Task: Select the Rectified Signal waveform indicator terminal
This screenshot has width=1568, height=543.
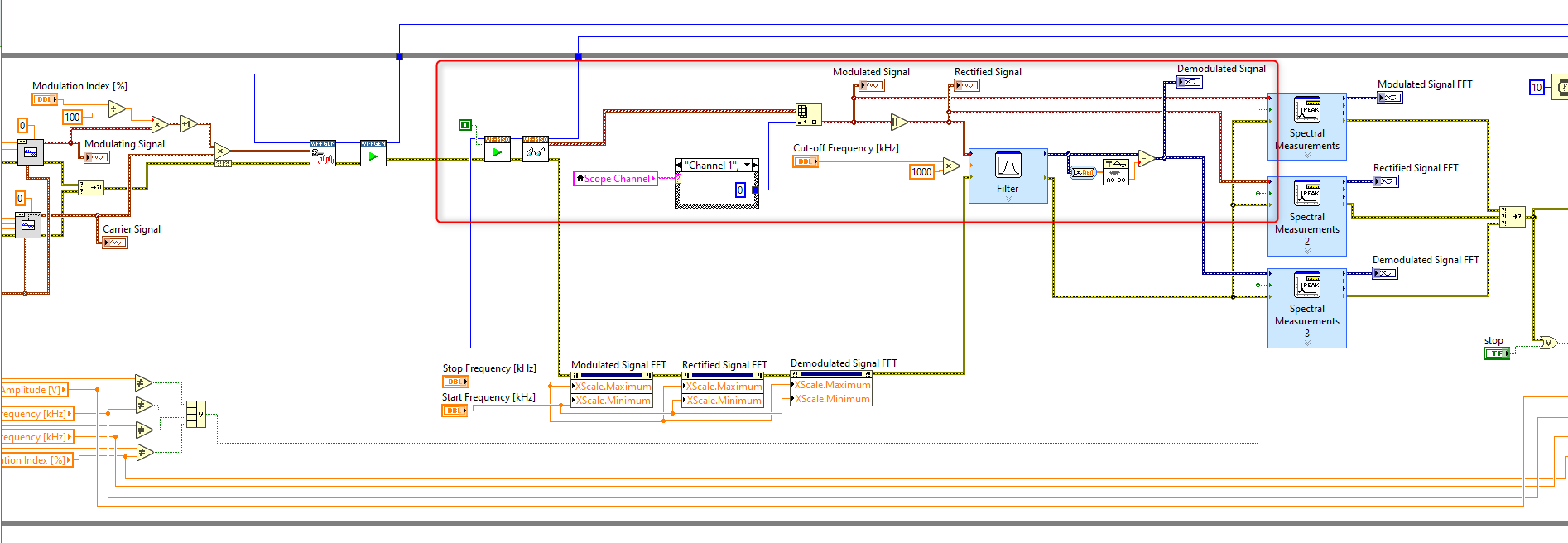Action: coord(967,85)
